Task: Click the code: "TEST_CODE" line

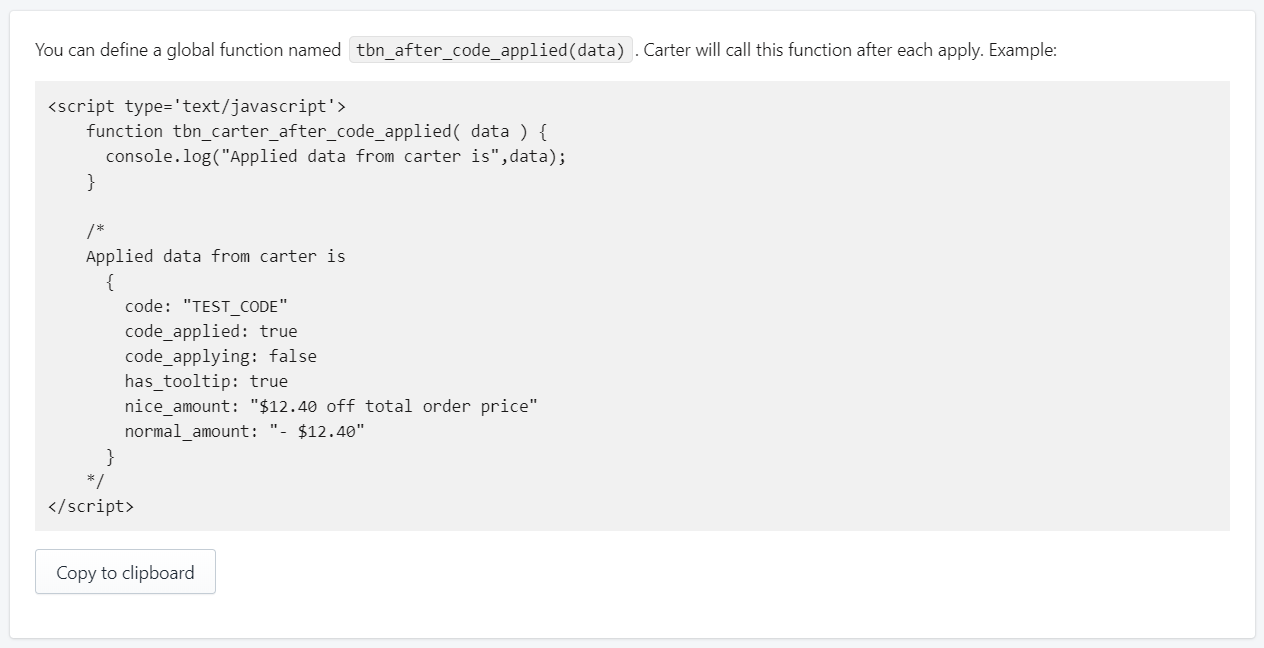Action: pos(206,306)
